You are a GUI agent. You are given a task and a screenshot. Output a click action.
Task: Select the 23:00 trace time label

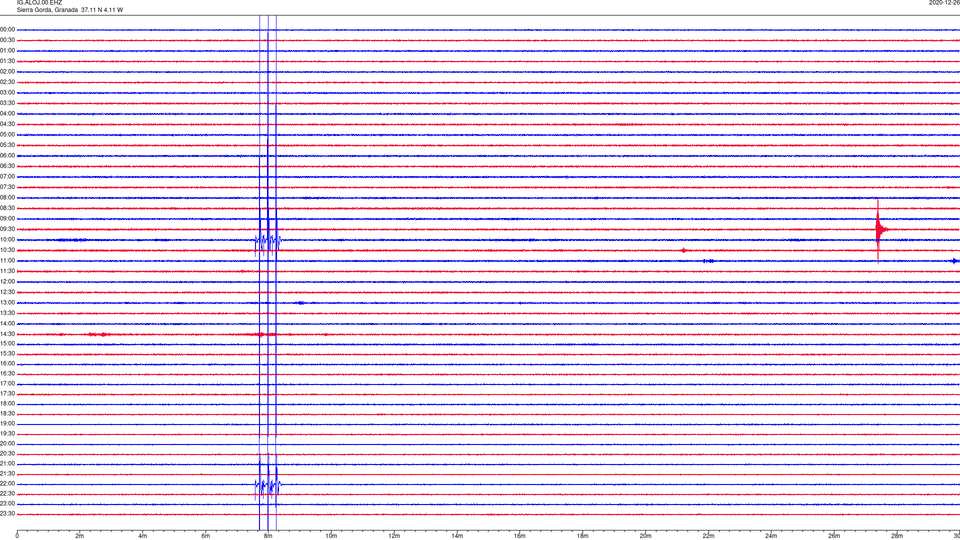[7, 504]
